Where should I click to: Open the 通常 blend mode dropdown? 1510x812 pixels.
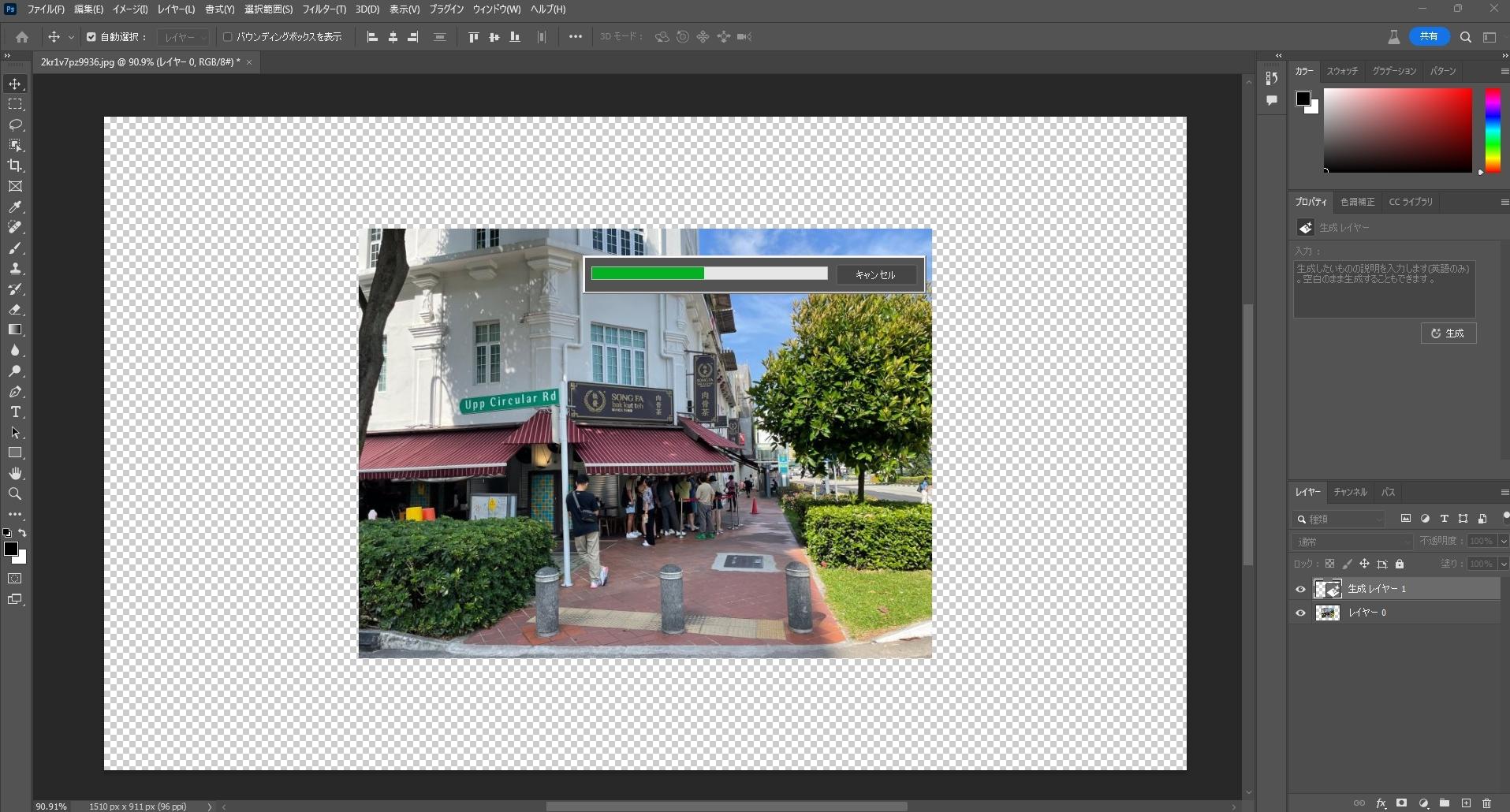pyautogui.click(x=1352, y=542)
